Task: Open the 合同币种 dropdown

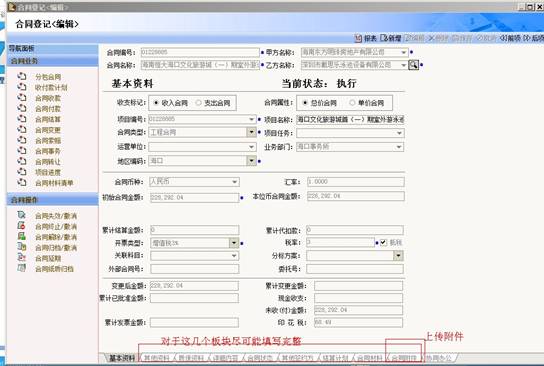Action: coord(235,182)
